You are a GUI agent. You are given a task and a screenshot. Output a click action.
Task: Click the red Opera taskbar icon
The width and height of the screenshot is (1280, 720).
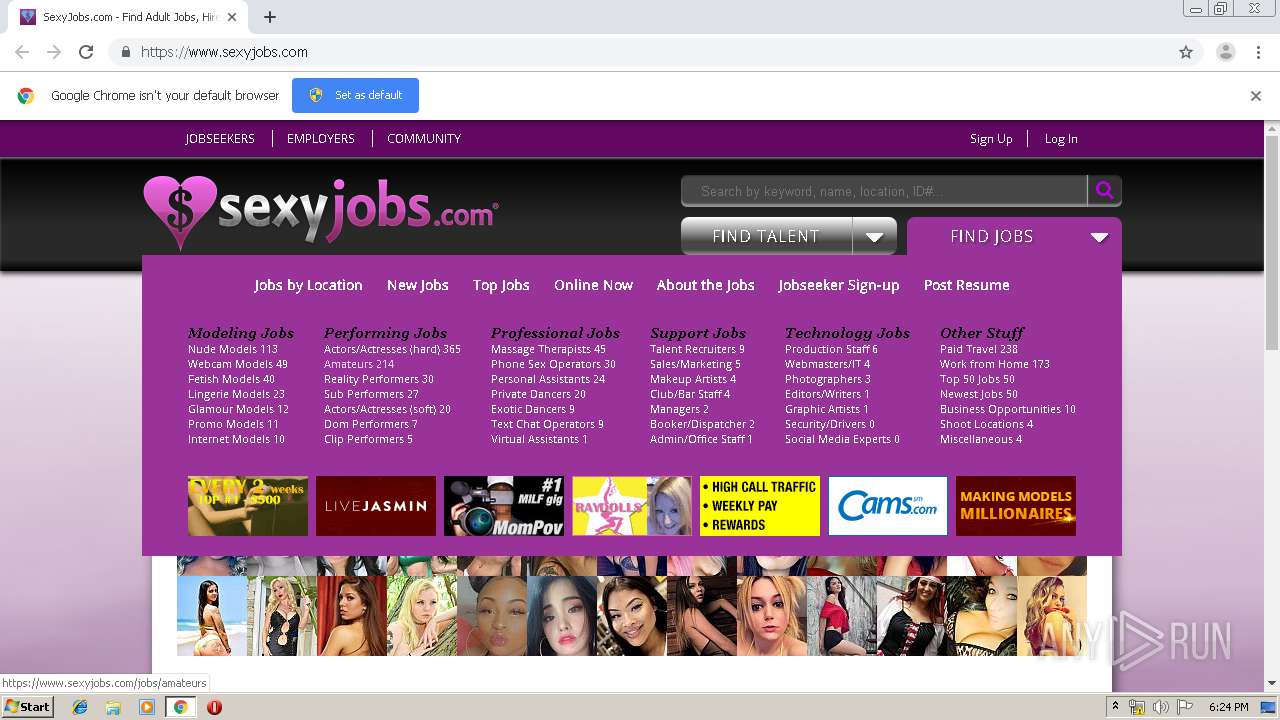(x=214, y=707)
